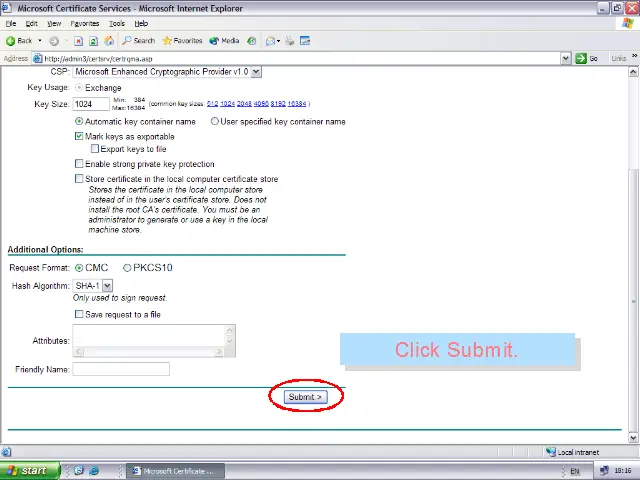The image size is (640, 480).
Task: Click the Submit button
Action: pos(306,397)
